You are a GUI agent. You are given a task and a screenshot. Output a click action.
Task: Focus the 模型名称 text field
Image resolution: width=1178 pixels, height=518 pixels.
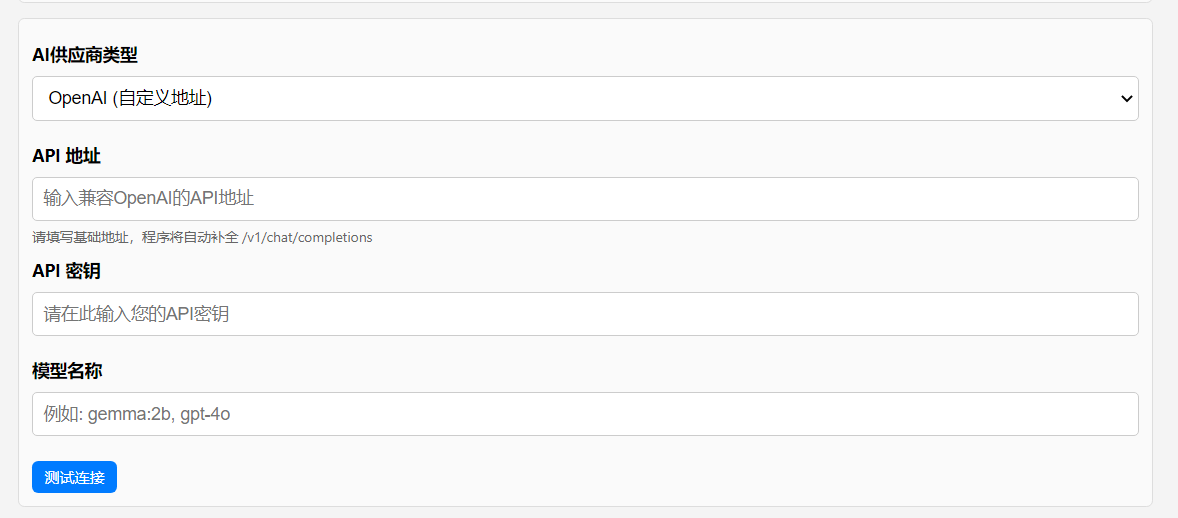click(585, 413)
